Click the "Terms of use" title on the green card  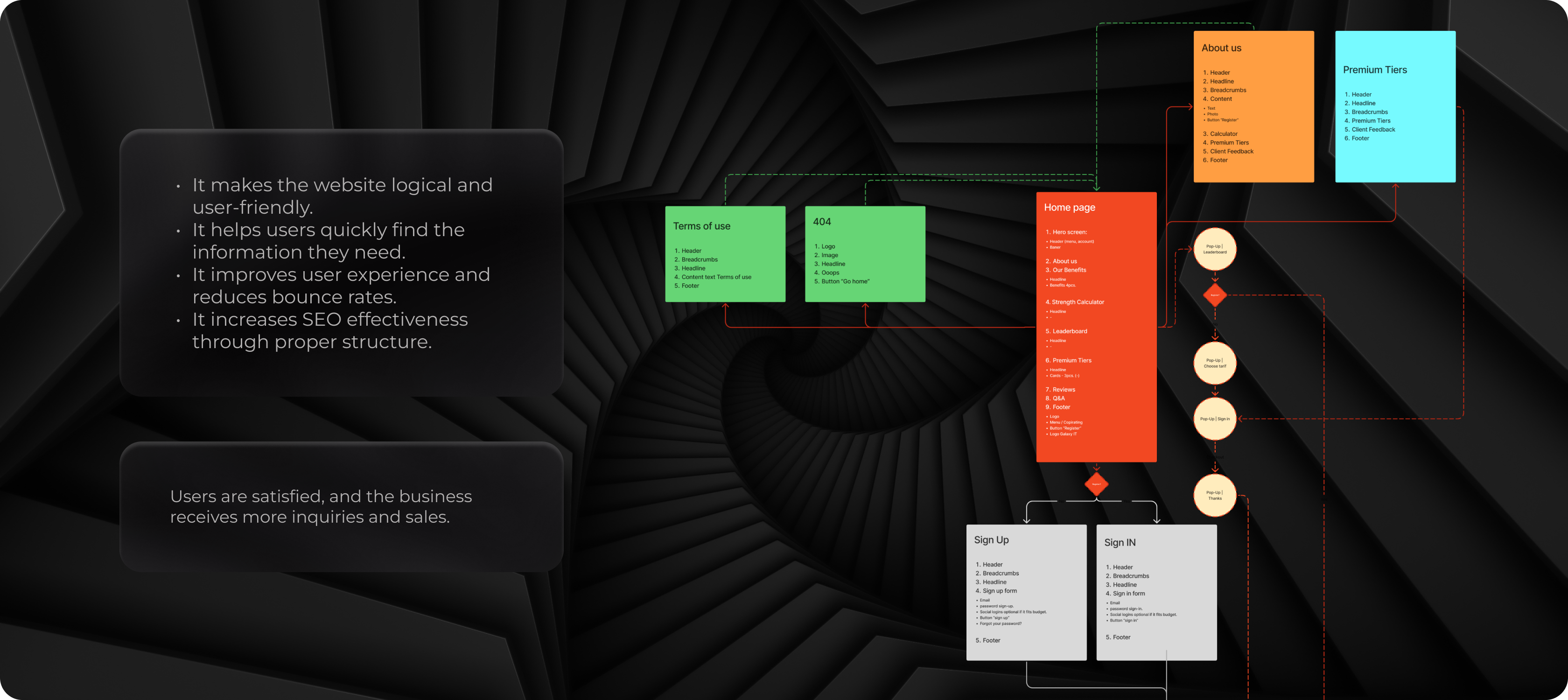click(701, 226)
